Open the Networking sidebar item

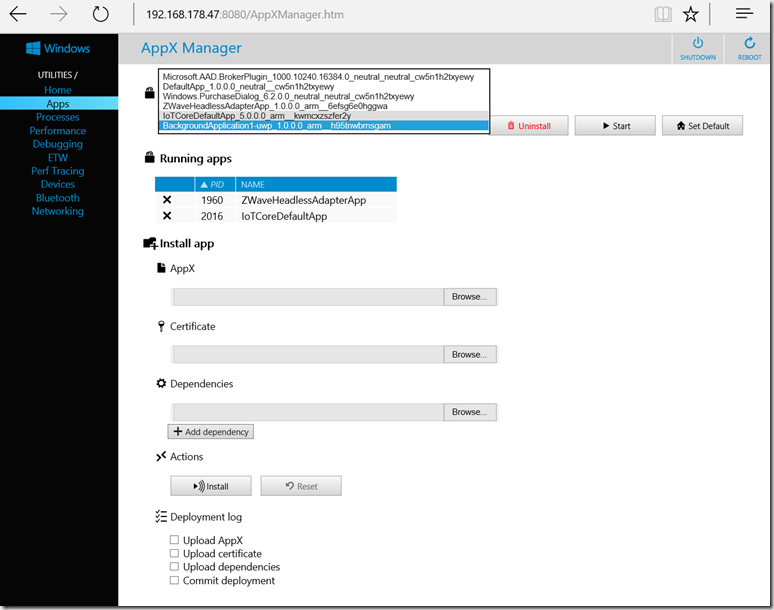coord(58,211)
